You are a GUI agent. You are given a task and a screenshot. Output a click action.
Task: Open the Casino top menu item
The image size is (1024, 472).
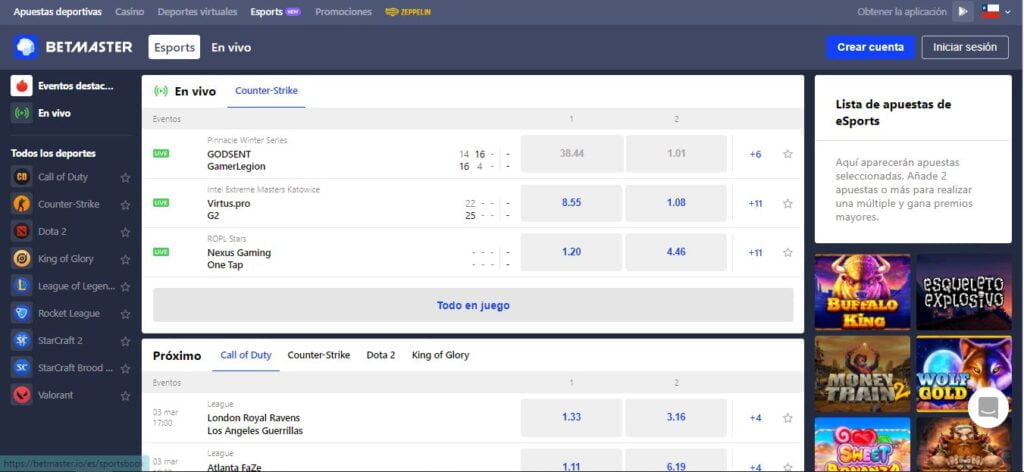coord(129,12)
